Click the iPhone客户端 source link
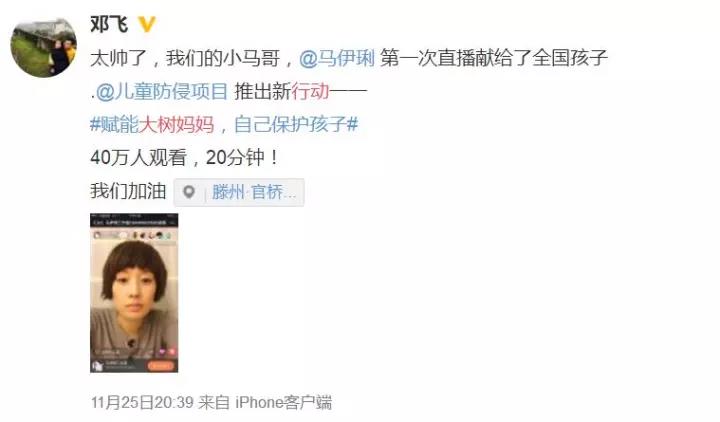 283,403
